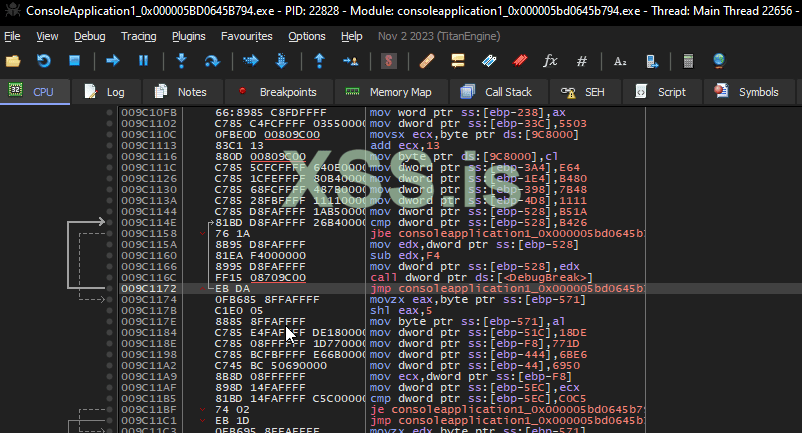Run the program with the arrow icon
This screenshot has height=433, width=802.
(113, 61)
